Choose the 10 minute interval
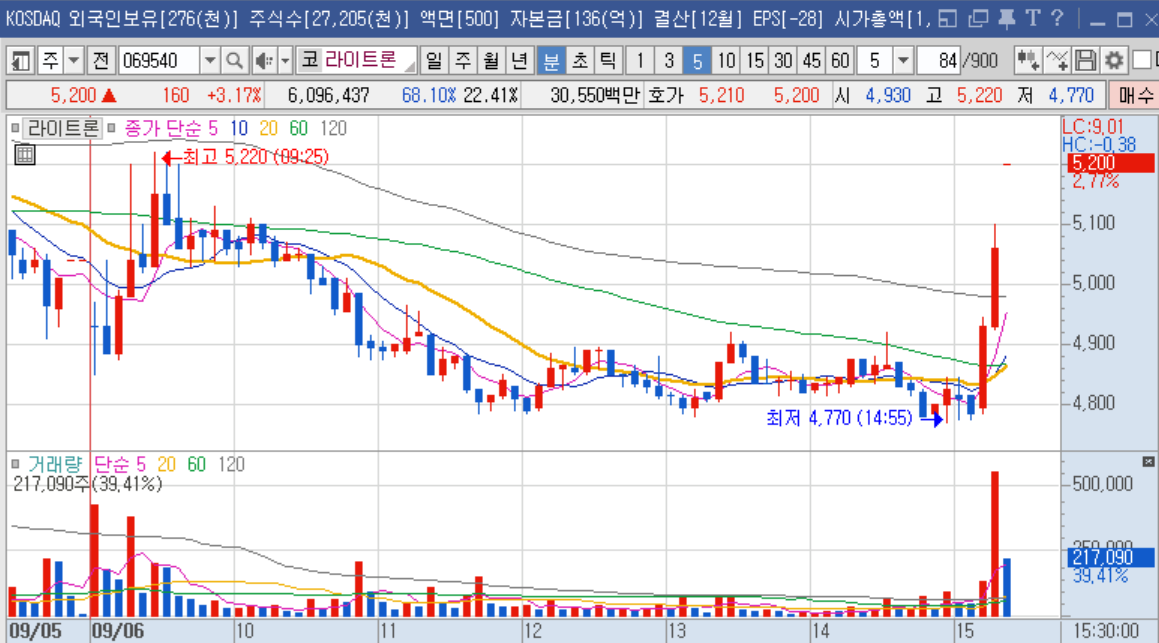 coord(726,61)
